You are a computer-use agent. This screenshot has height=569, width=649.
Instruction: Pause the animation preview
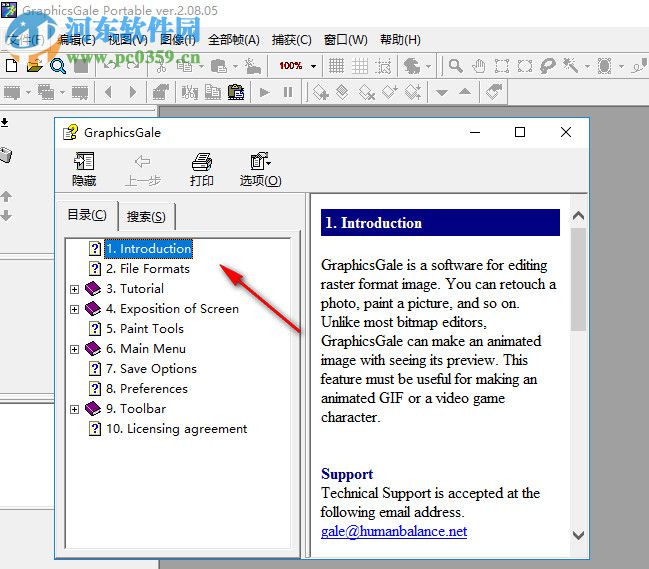point(288,92)
